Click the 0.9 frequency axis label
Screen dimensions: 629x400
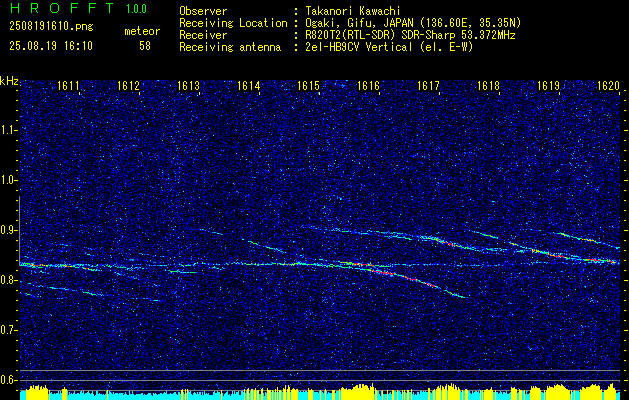(8, 230)
